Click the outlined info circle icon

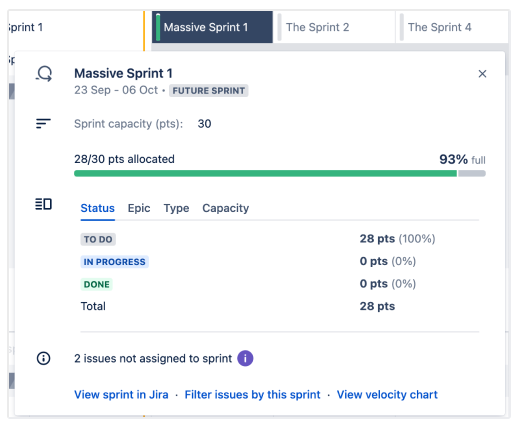coord(43,358)
